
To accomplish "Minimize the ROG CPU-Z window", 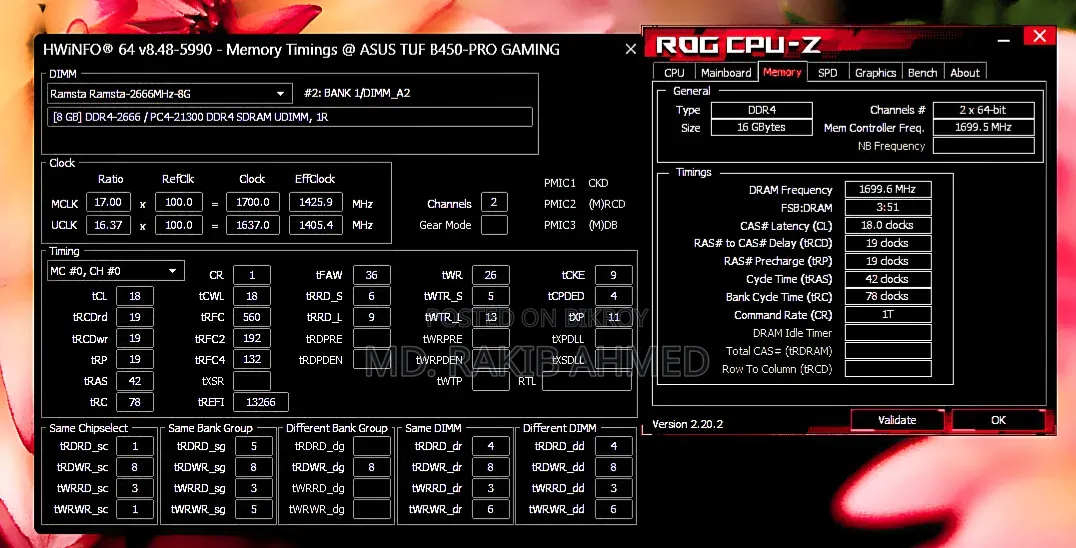I will (x=1004, y=40).
